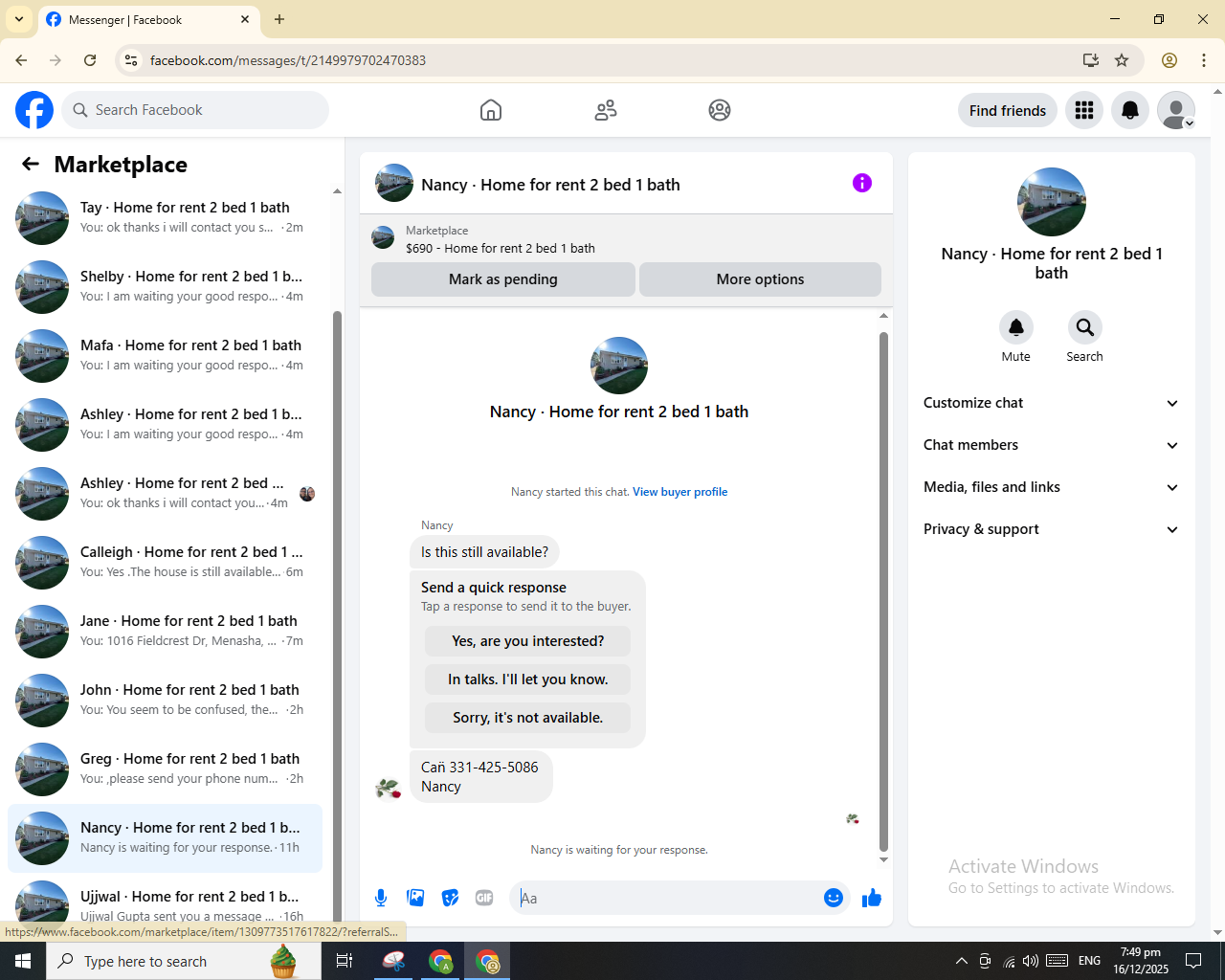Screen dimensions: 1225x980
Task: Click Windows 'Type here to search' box
Action: click(184, 961)
